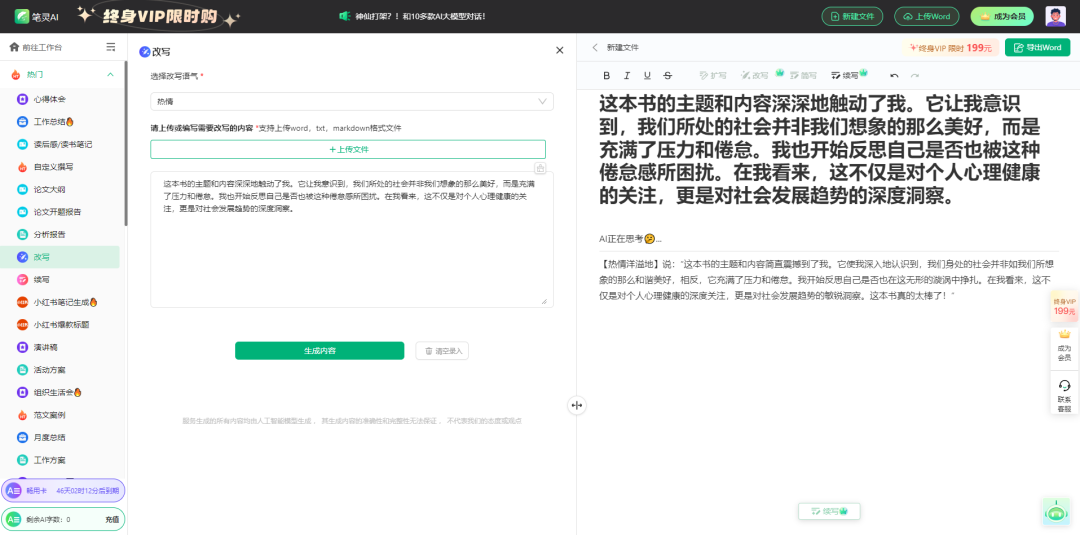The height and width of the screenshot is (535, 1080).
Task: Click the 分析报告 sidebar icon
Action: tap(22, 234)
